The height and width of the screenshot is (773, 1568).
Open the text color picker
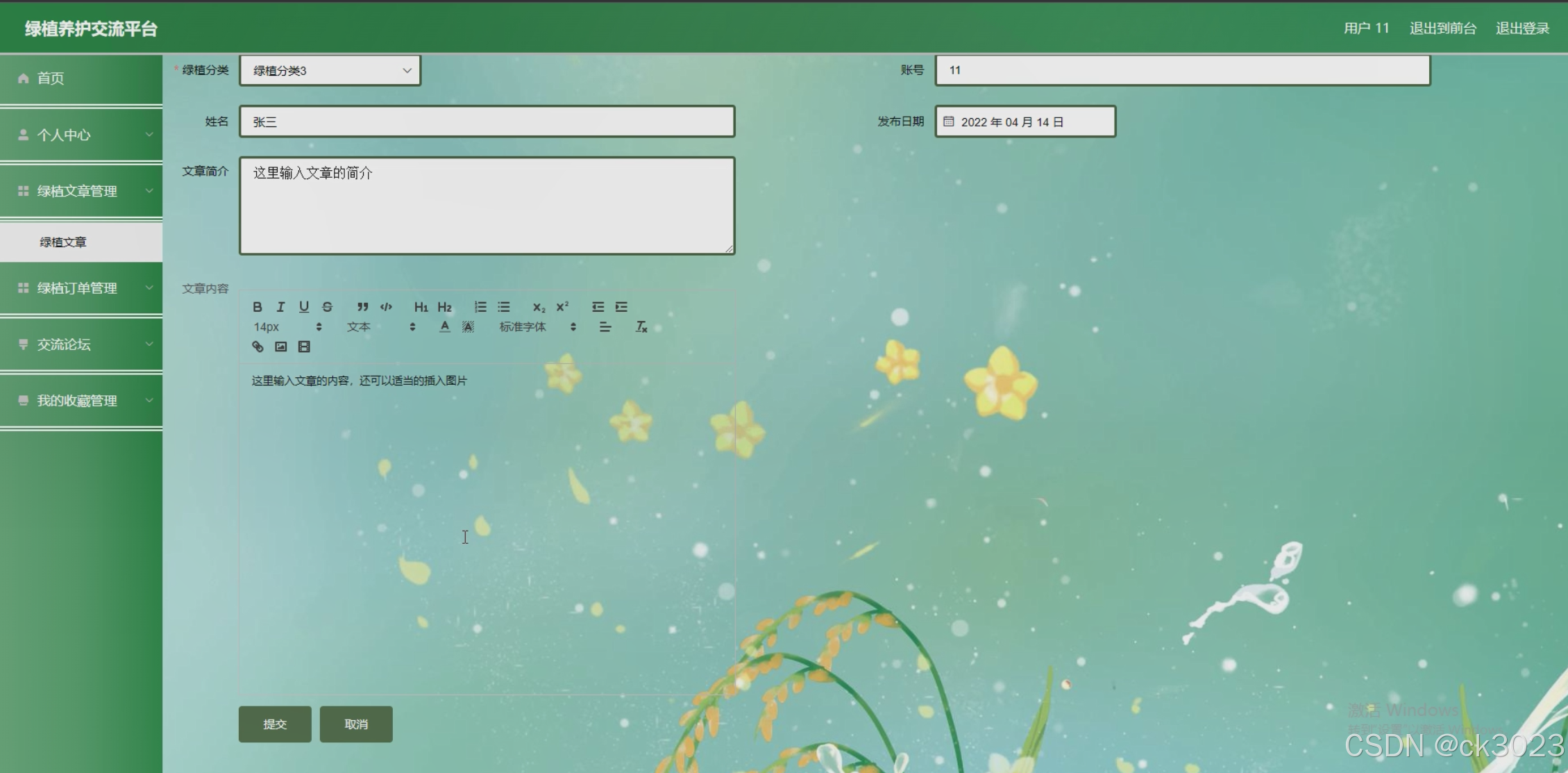445,326
